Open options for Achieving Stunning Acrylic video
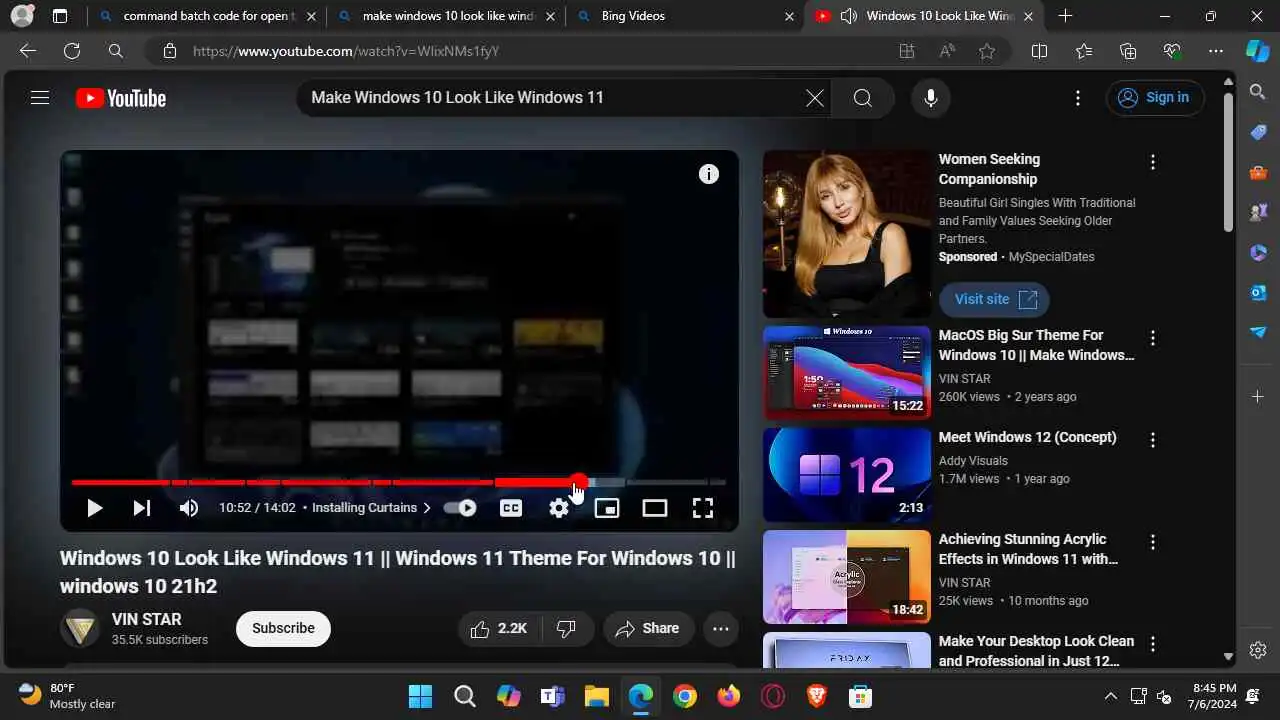This screenshot has height=720, width=1280. [x=1153, y=542]
